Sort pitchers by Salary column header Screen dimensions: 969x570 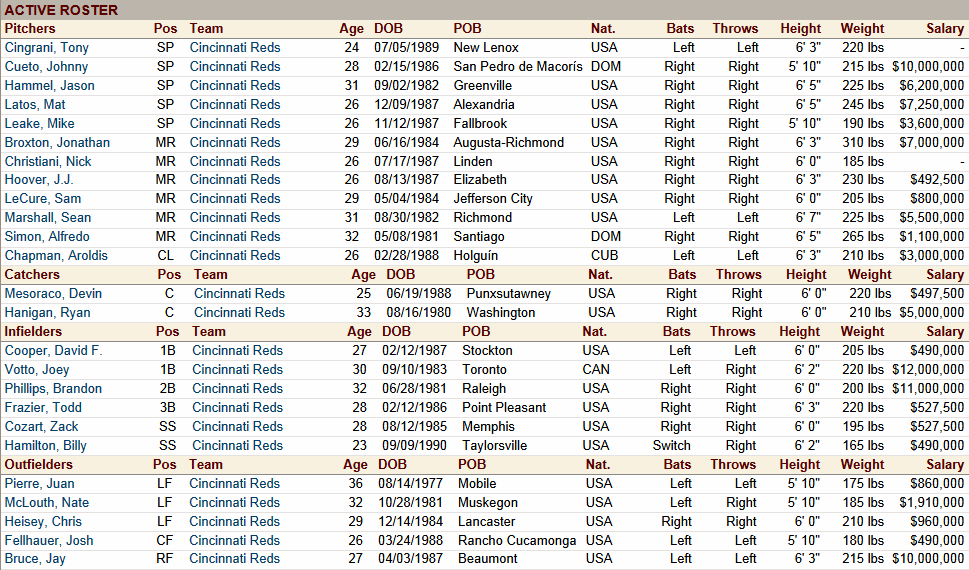click(x=945, y=29)
